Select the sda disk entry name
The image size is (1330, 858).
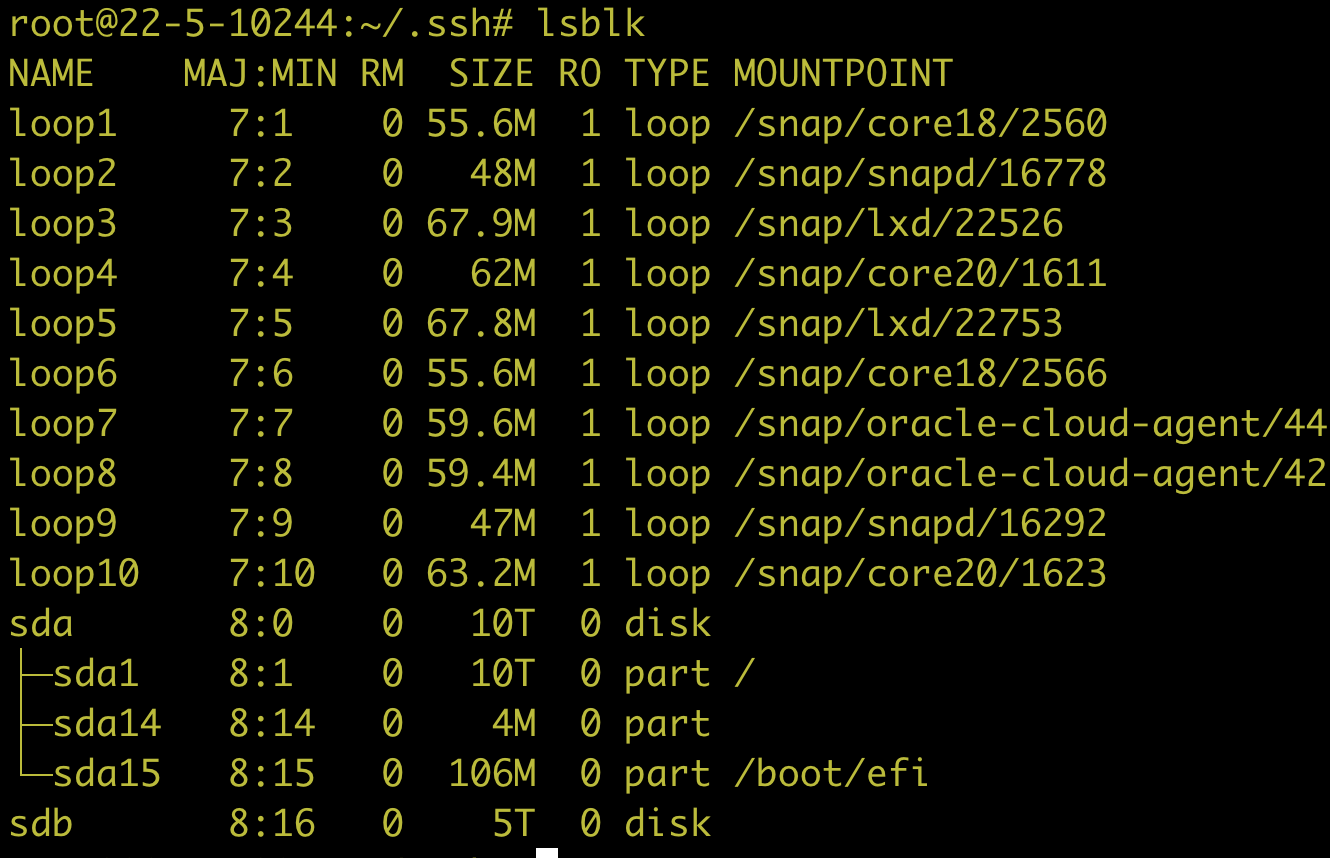tap(41, 624)
